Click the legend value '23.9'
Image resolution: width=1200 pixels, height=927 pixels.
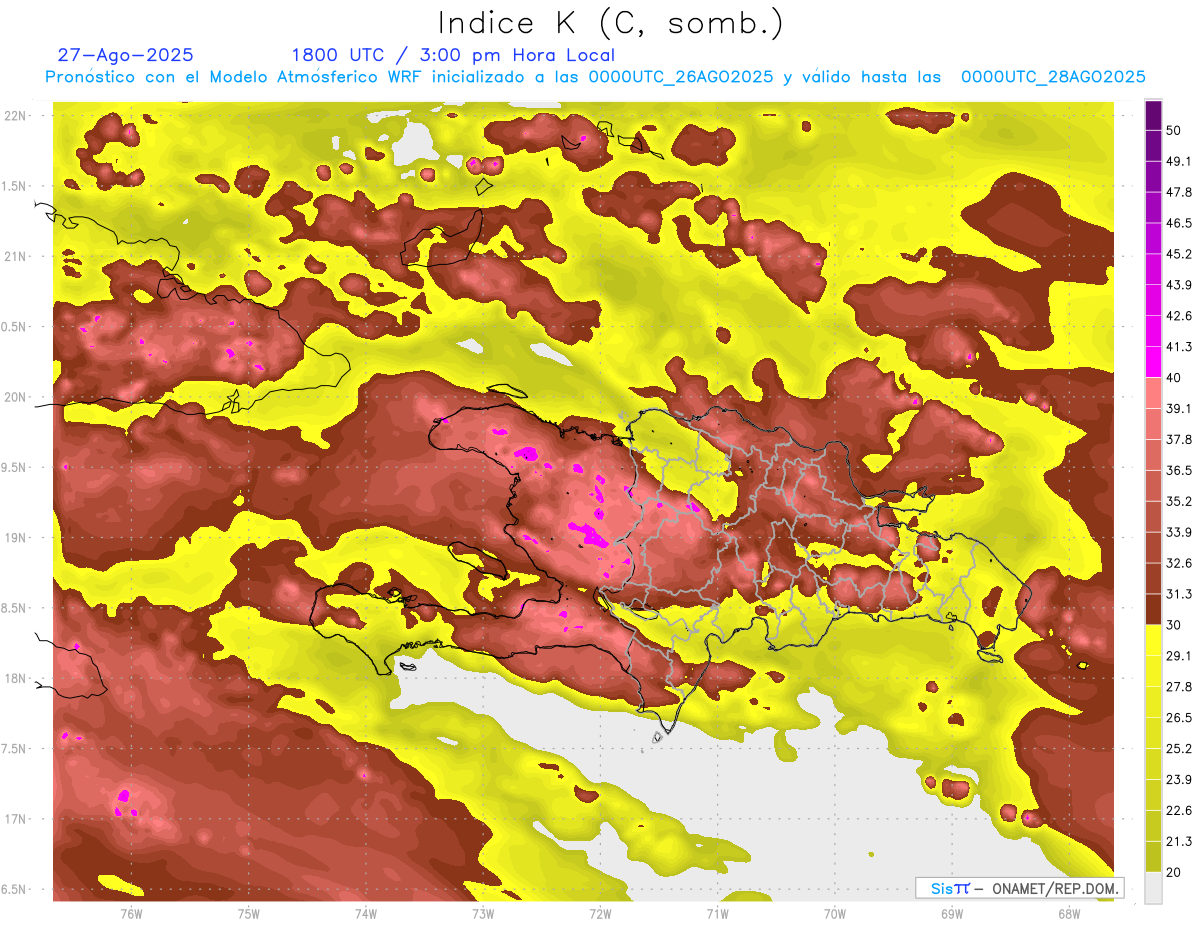[x=1179, y=780]
